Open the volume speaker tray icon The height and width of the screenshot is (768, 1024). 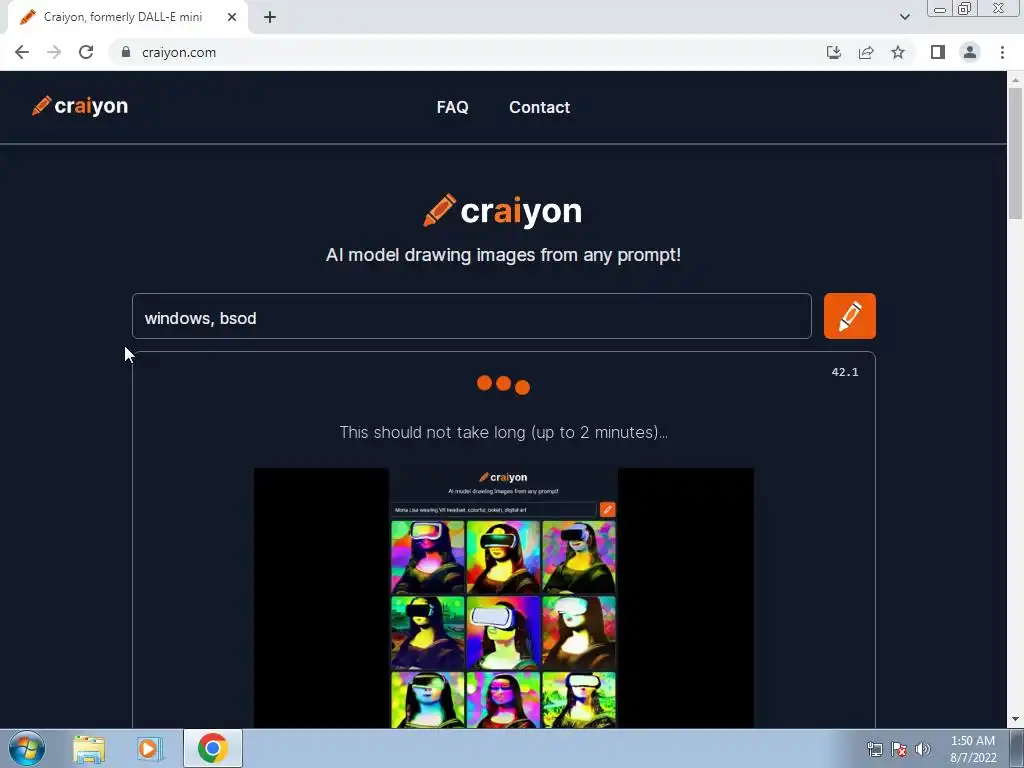pos(922,749)
